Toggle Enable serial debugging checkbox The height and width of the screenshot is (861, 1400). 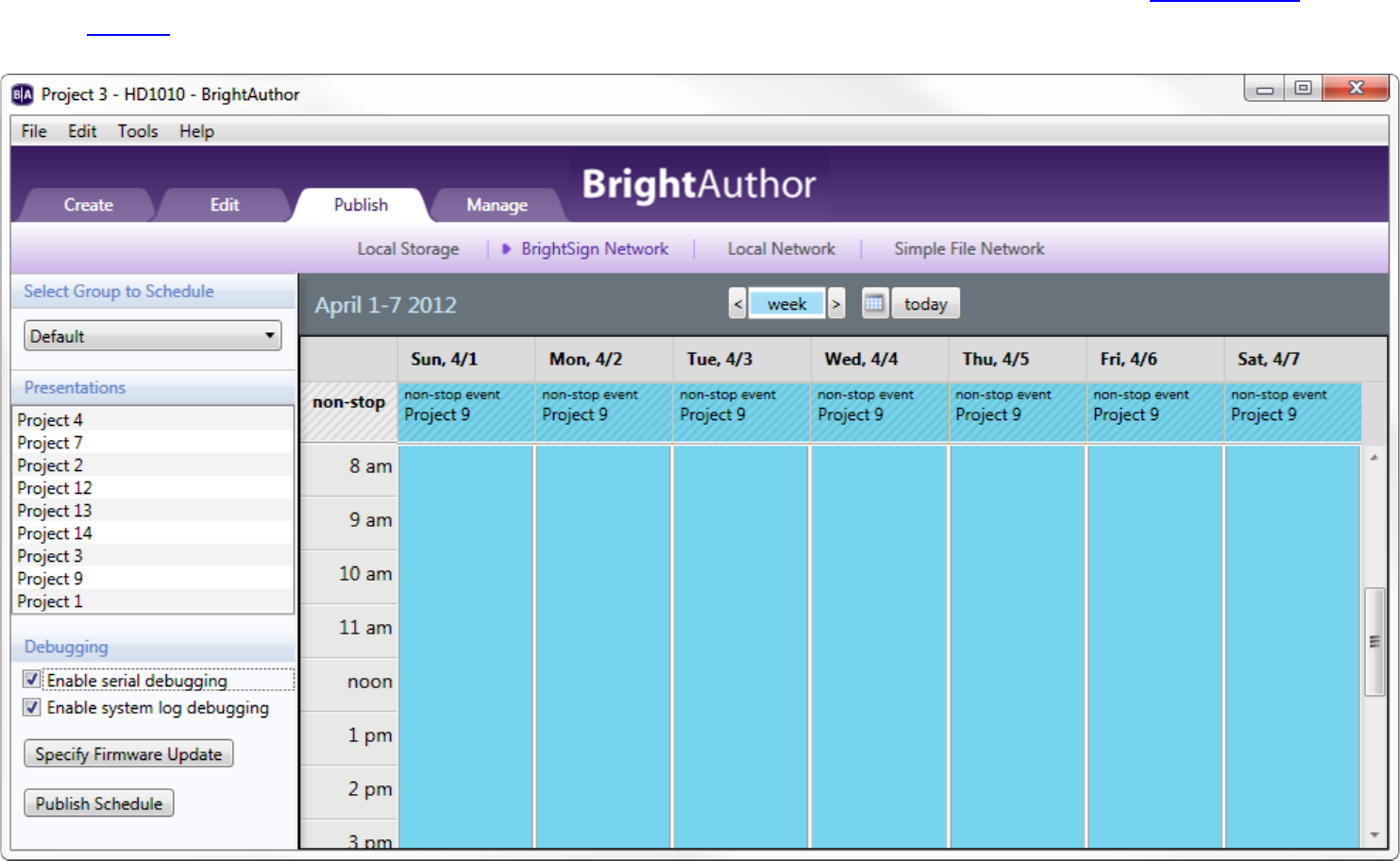point(32,680)
